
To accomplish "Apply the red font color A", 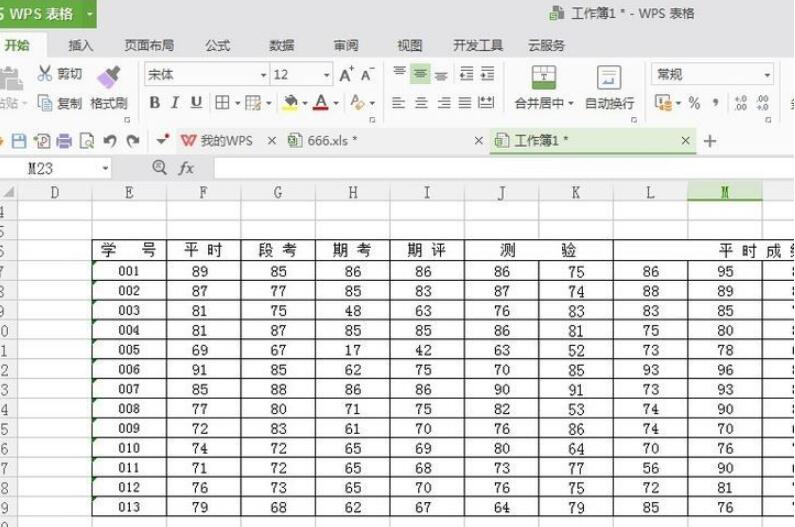I will click(320, 103).
